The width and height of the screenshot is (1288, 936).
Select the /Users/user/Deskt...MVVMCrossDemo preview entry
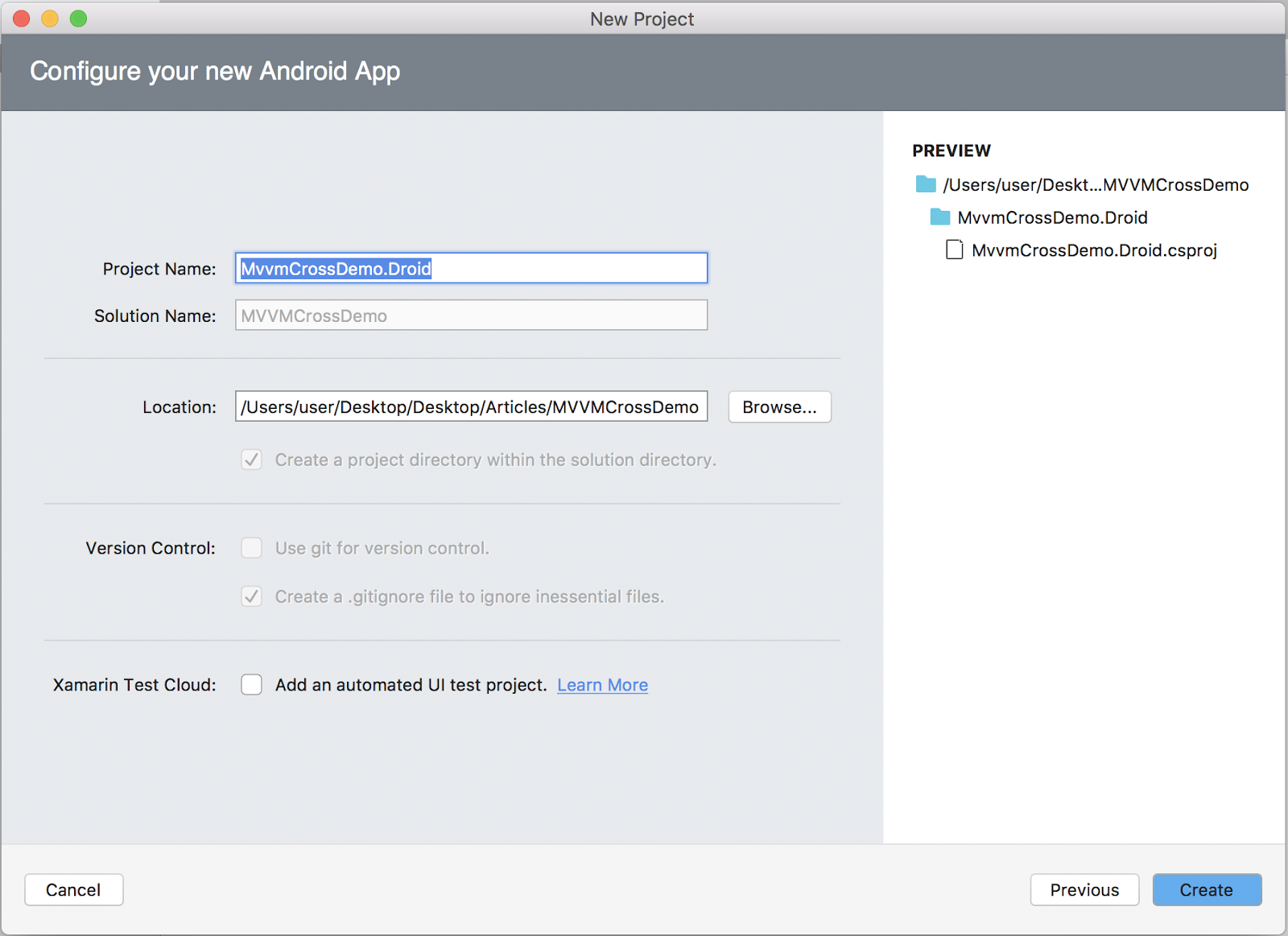click(x=1096, y=184)
